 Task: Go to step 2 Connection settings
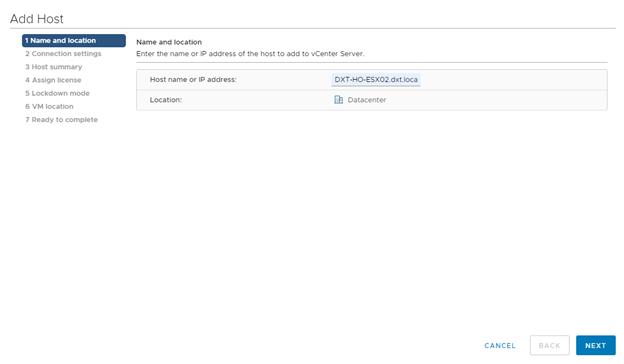(63, 54)
